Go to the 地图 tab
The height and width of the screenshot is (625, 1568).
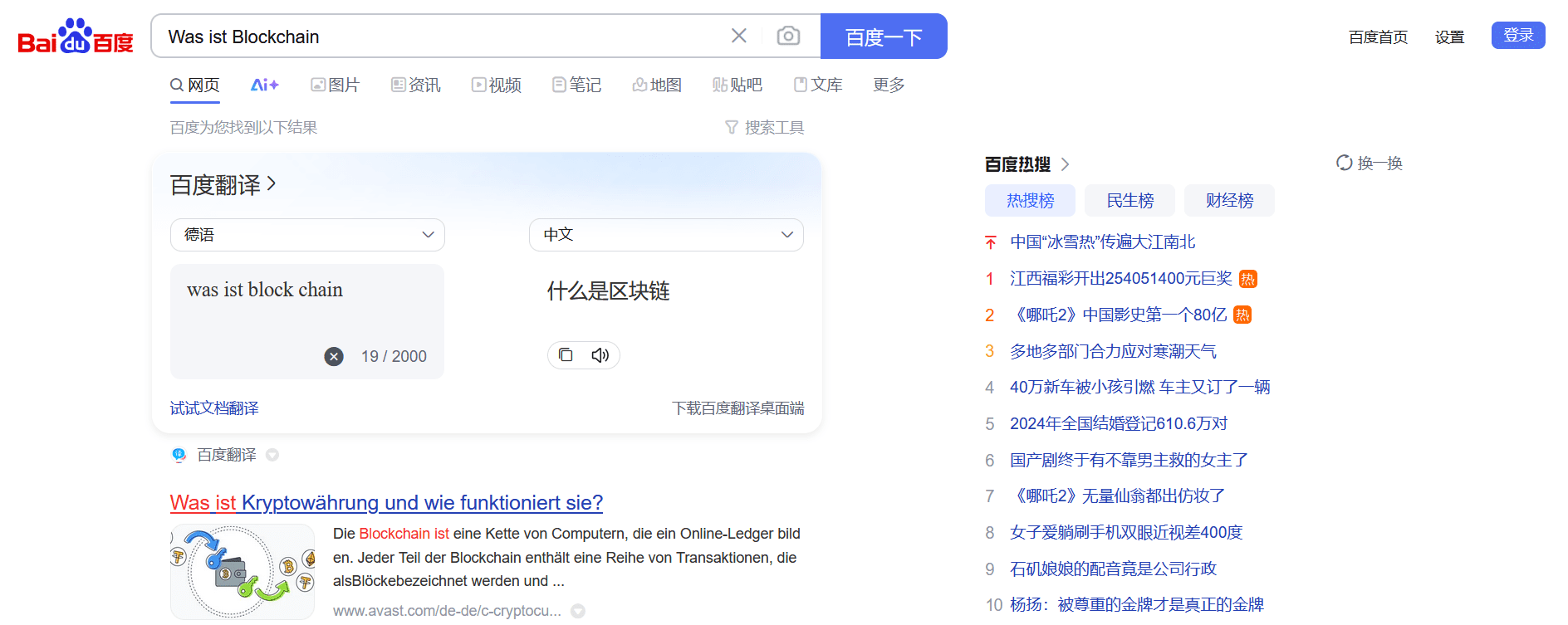(x=657, y=85)
